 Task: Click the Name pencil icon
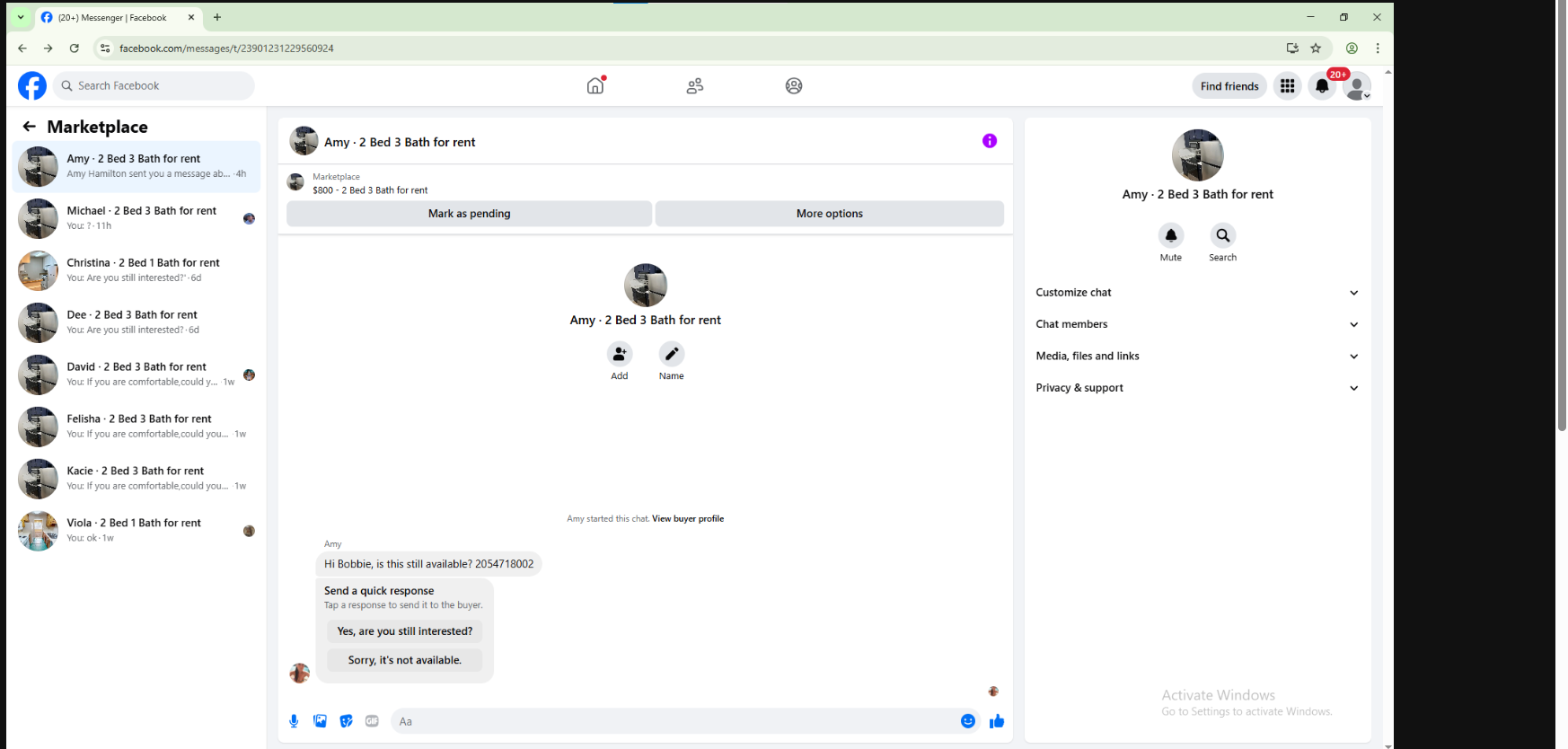pyautogui.click(x=672, y=354)
